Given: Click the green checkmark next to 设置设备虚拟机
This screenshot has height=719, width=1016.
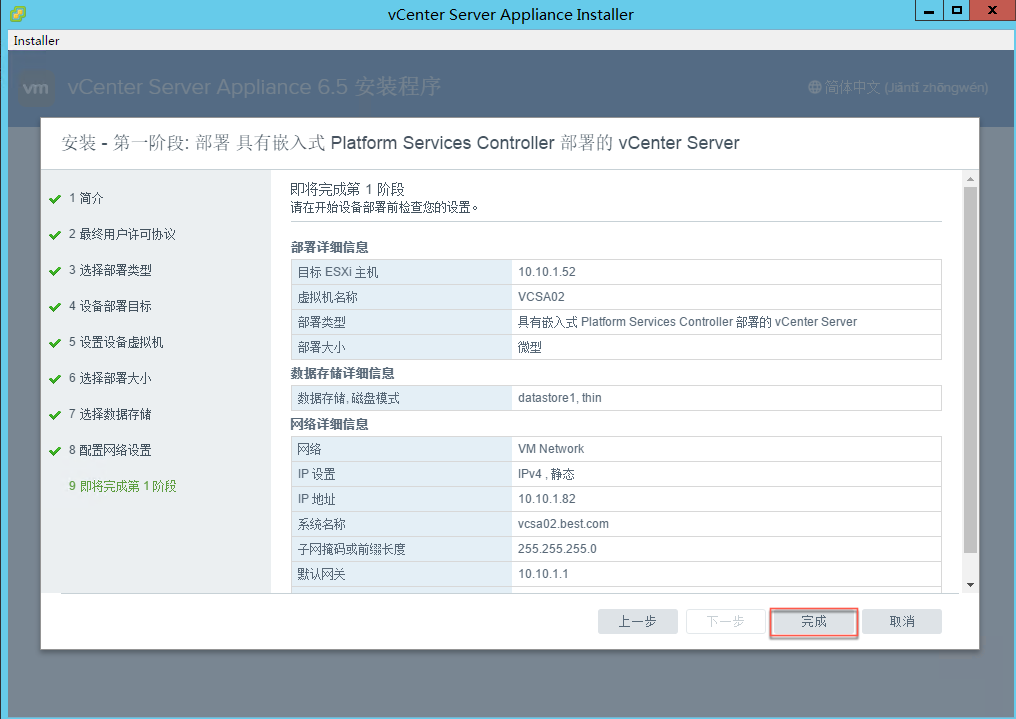Looking at the screenshot, I should coord(55,343).
